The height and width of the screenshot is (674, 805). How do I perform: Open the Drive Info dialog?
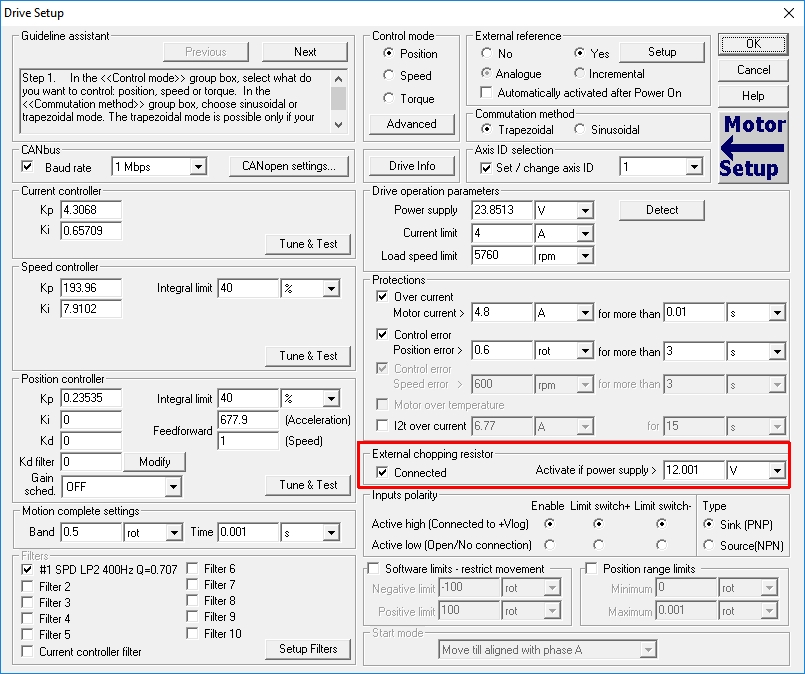coord(412,166)
